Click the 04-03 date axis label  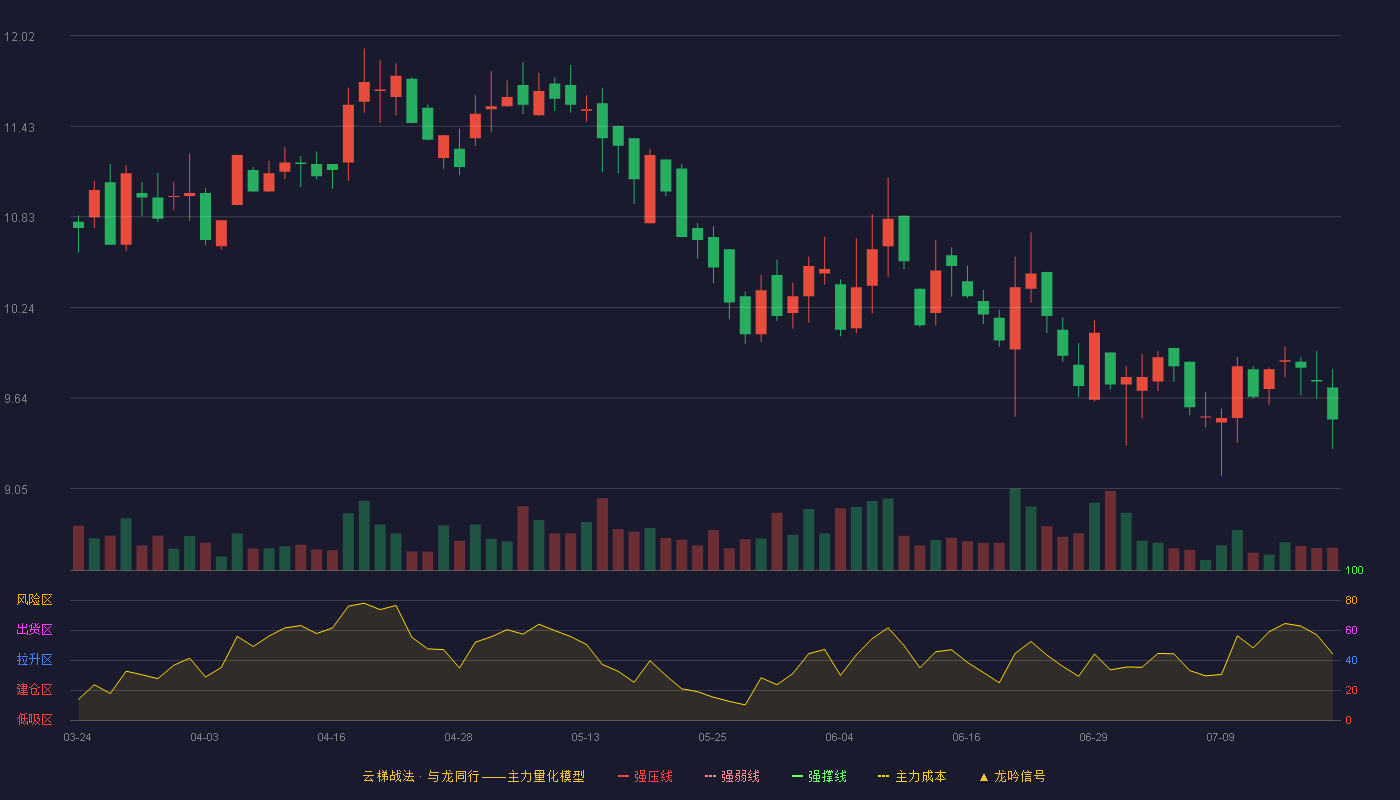click(x=204, y=737)
